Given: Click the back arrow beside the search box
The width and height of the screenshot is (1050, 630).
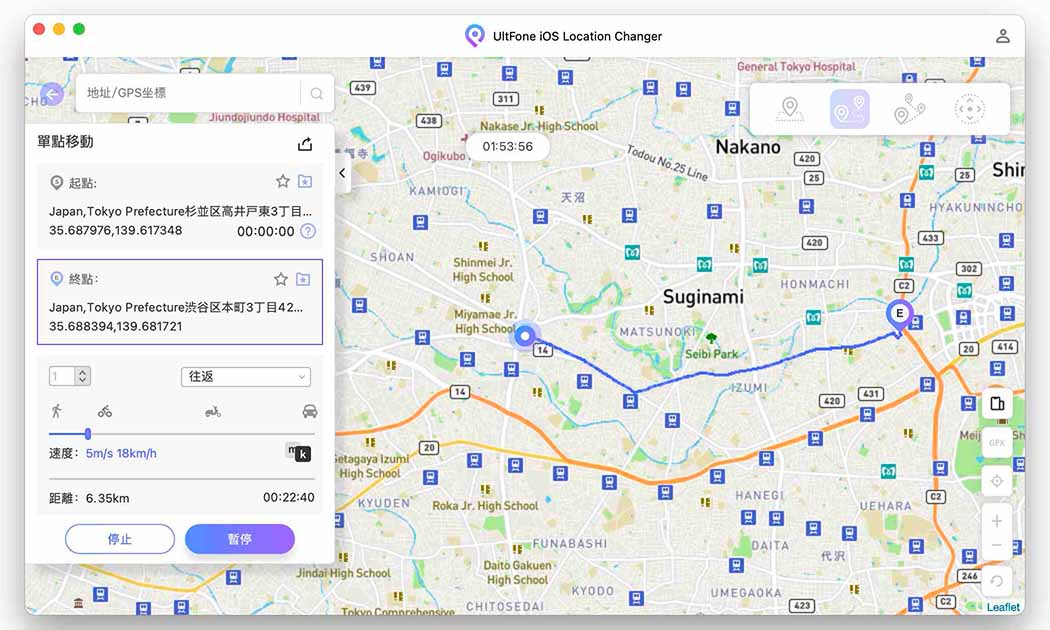Looking at the screenshot, I should click(52, 94).
